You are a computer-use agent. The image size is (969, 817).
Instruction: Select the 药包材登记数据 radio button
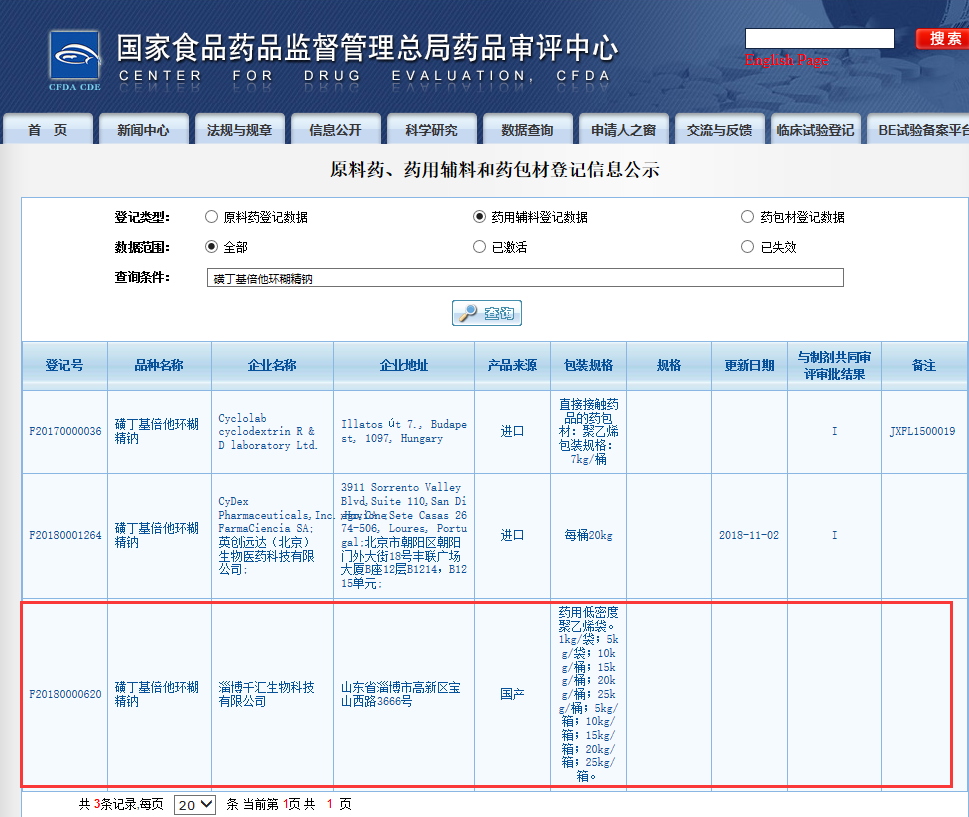click(x=747, y=215)
